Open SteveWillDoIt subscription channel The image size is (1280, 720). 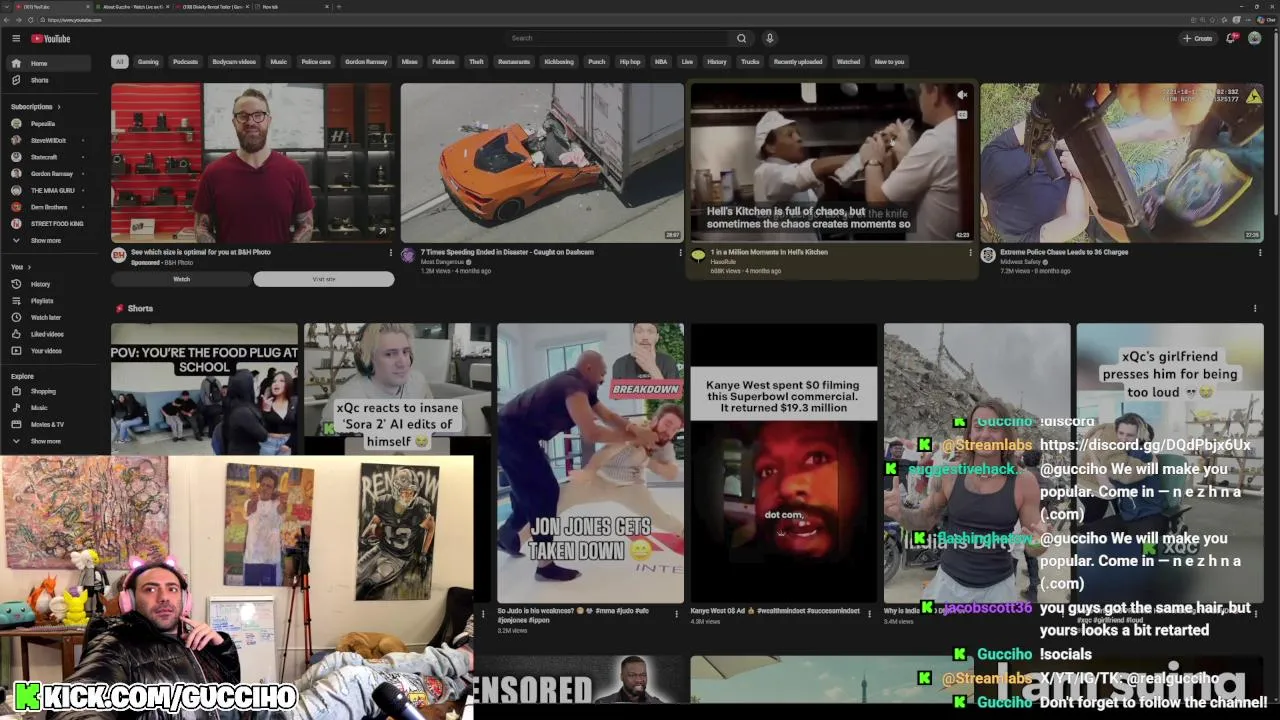(x=48, y=140)
